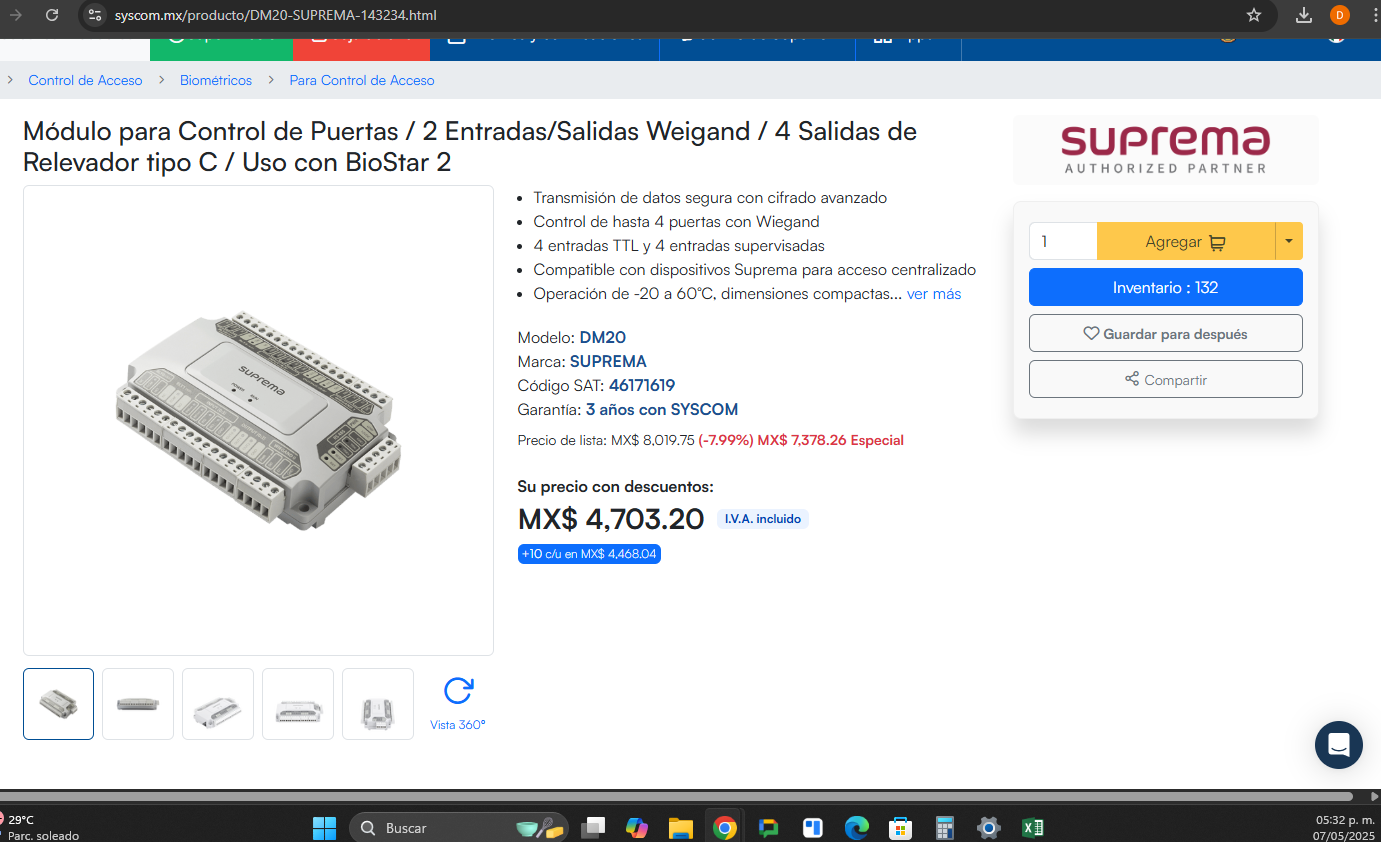Select the second product thumbnail image
1381x842 pixels.
(x=138, y=704)
